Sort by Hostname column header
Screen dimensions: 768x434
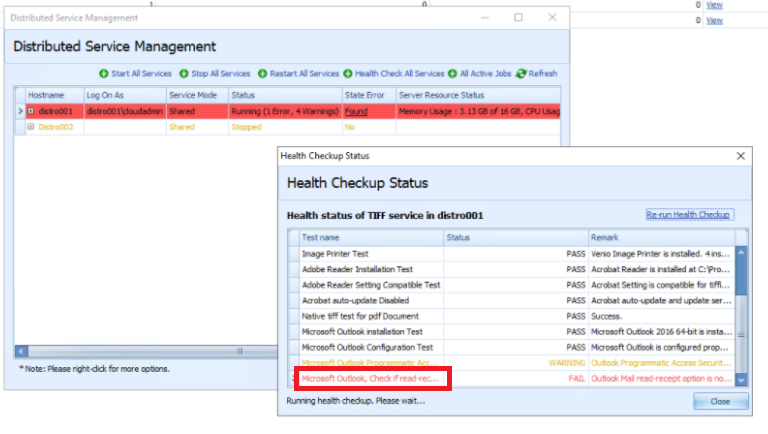tap(54, 95)
